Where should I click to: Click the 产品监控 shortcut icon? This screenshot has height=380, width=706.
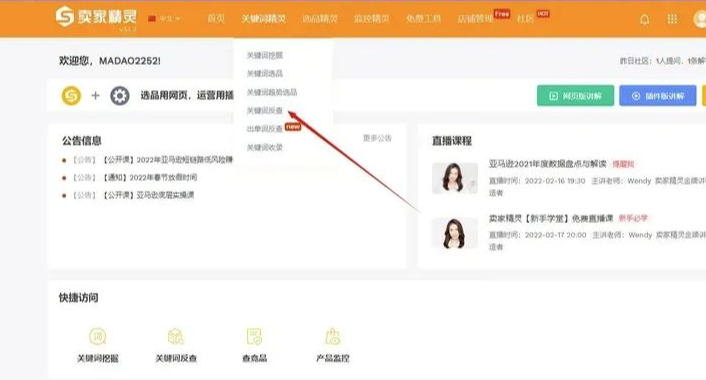coord(333,336)
